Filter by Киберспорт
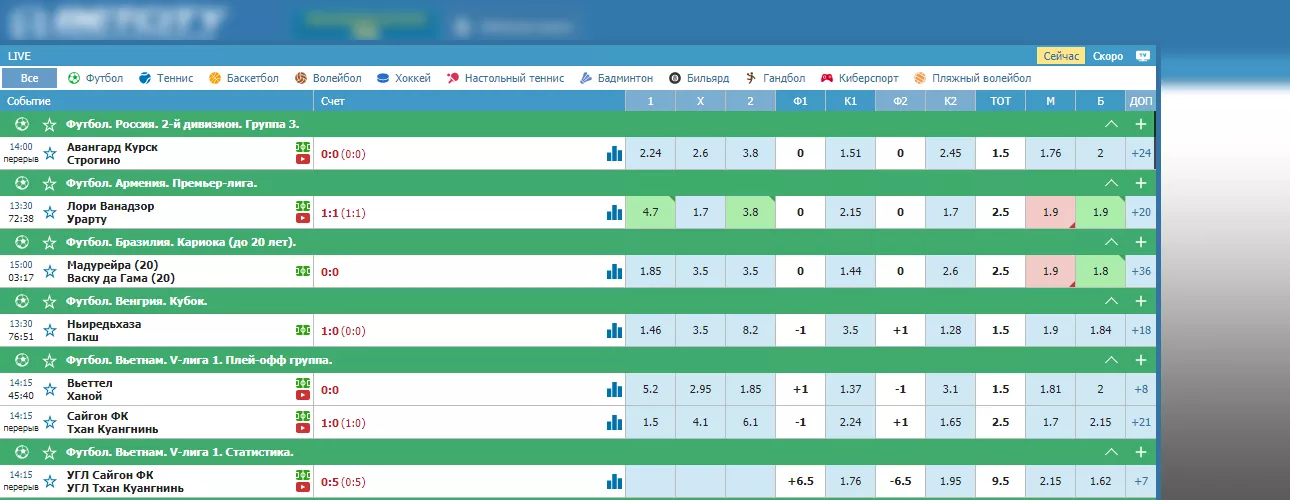The image size is (1290, 500). tap(860, 78)
